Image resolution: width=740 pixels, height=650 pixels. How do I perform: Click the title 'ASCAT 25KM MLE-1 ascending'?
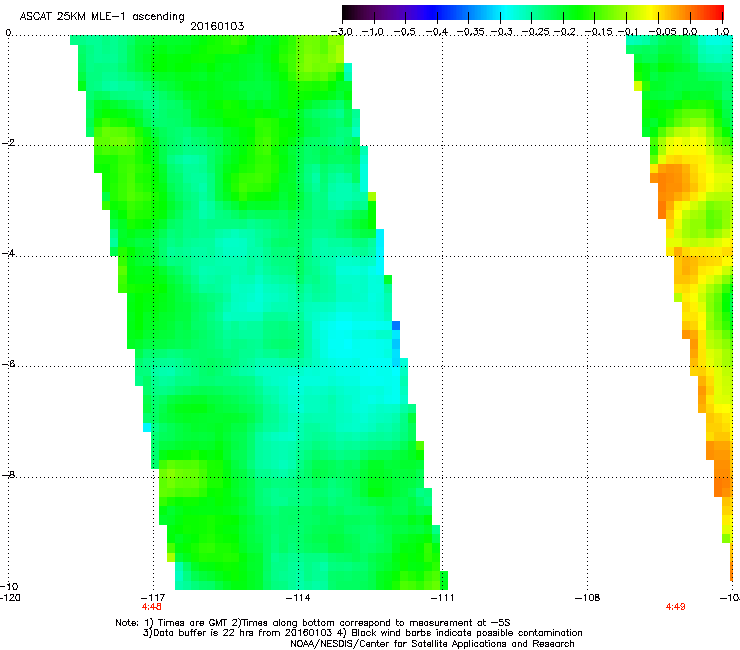pos(102,17)
